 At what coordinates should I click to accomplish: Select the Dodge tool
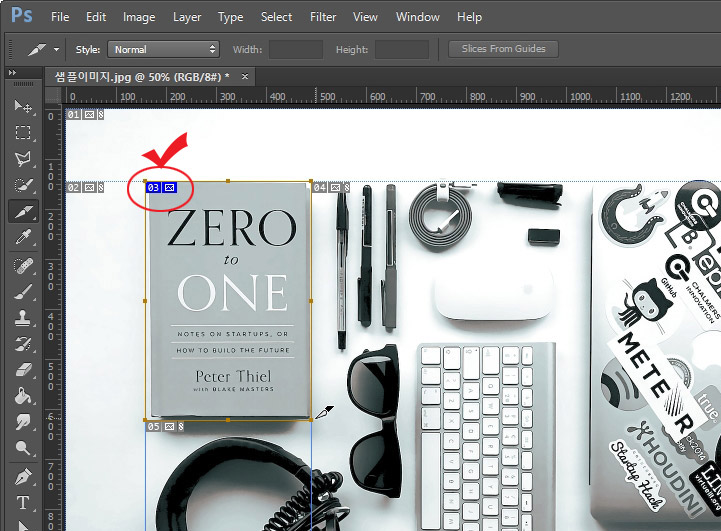click(23, 447)
